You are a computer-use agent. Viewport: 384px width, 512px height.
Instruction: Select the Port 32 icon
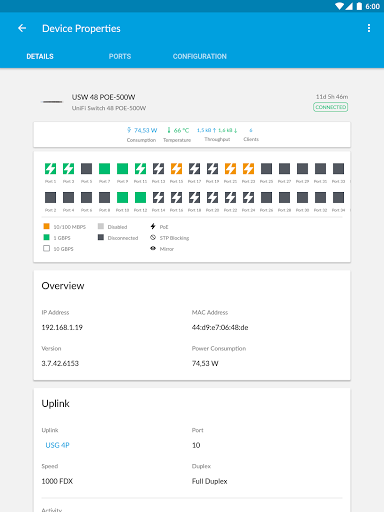pyautogui.click(x=320, y=197)
